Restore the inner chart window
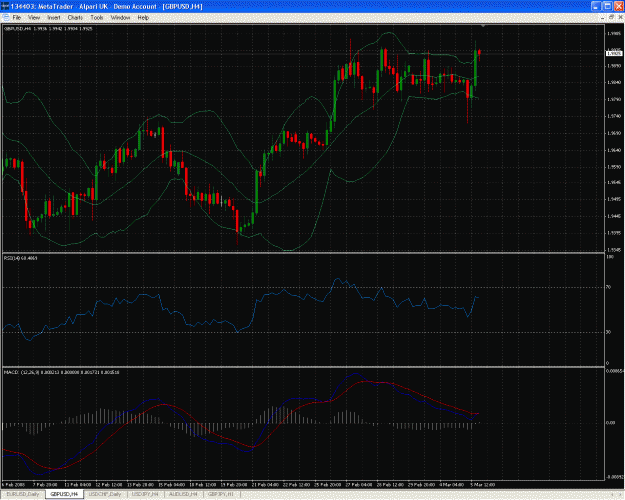This screenshot has height=500, width=625. pos(611,18)
